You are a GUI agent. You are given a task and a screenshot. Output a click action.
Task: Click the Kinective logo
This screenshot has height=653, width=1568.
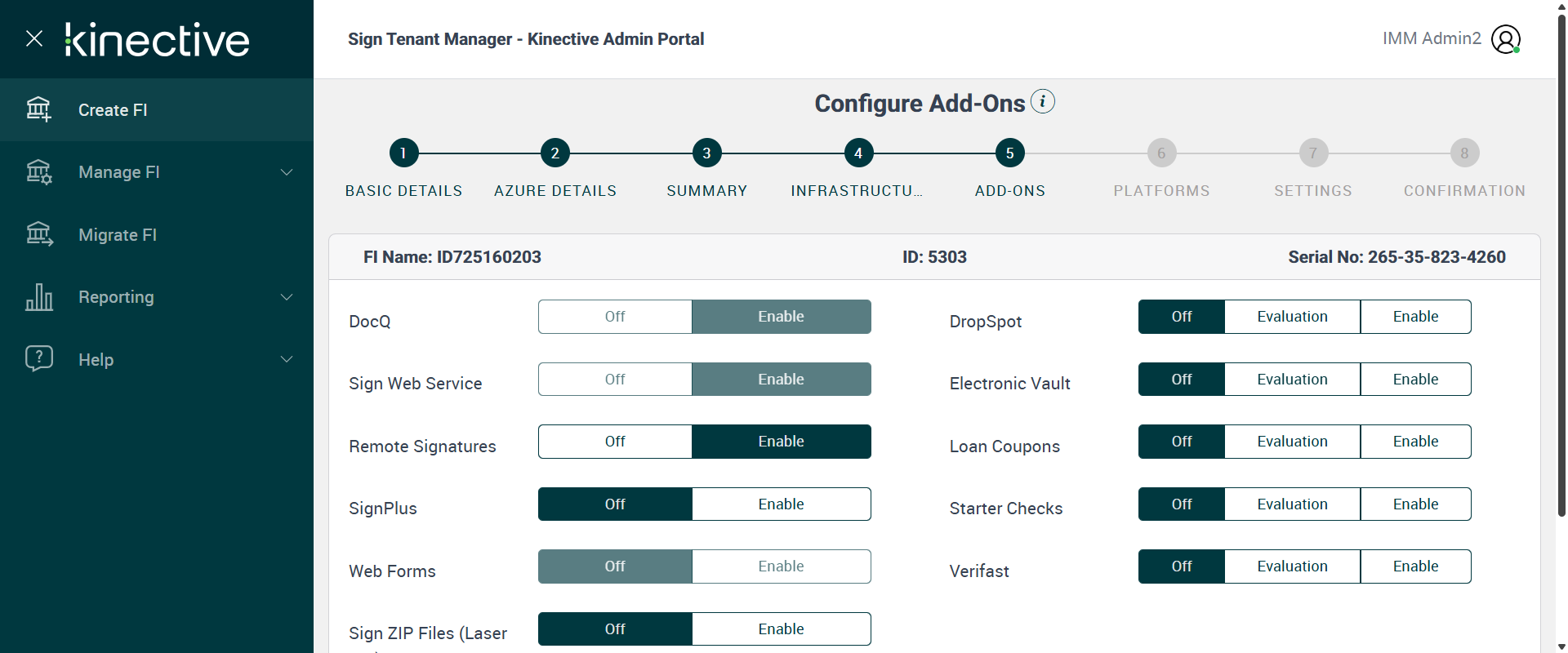(158, 40)
